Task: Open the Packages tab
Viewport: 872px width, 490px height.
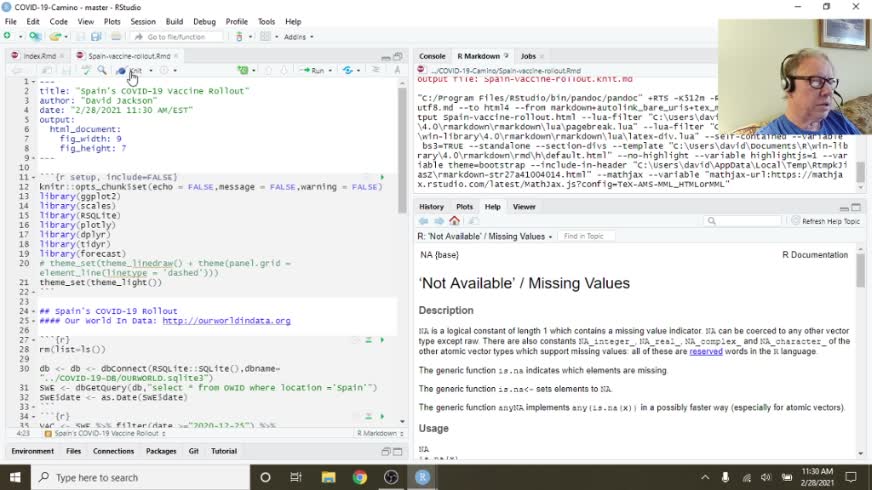Action: click(161, 451)
